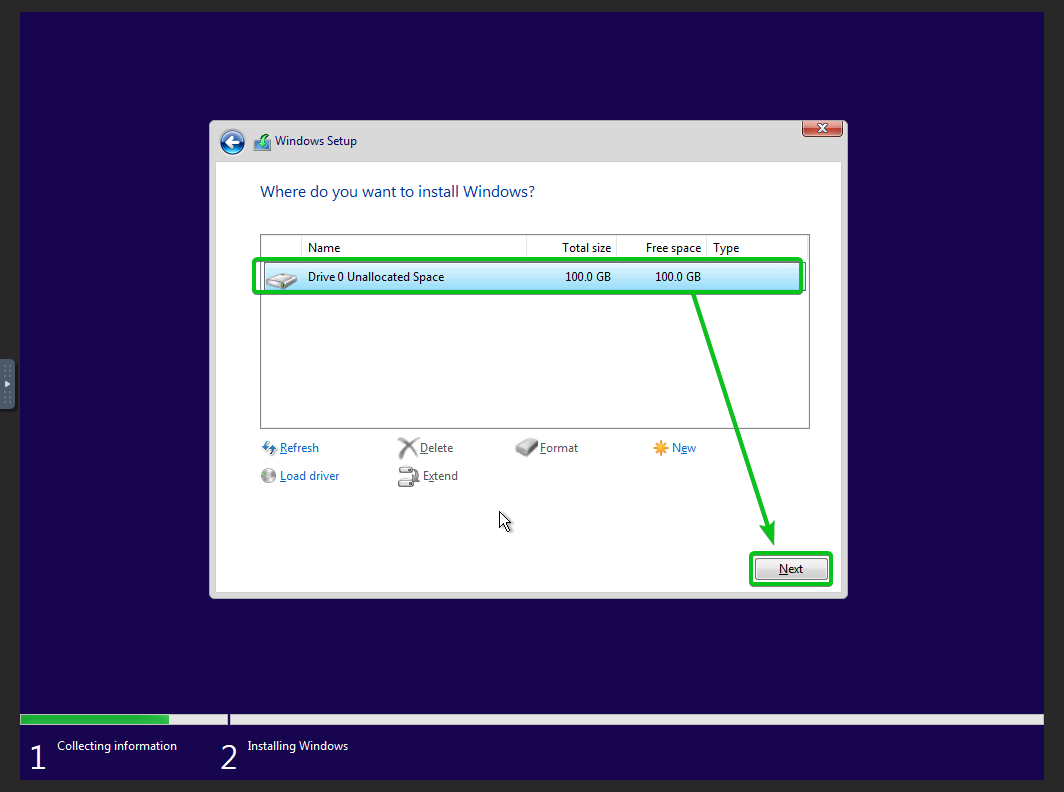The width and height of the screenshot is (1064, 792).
Task: Click the New star icon
Action: [x=660, y=448]
